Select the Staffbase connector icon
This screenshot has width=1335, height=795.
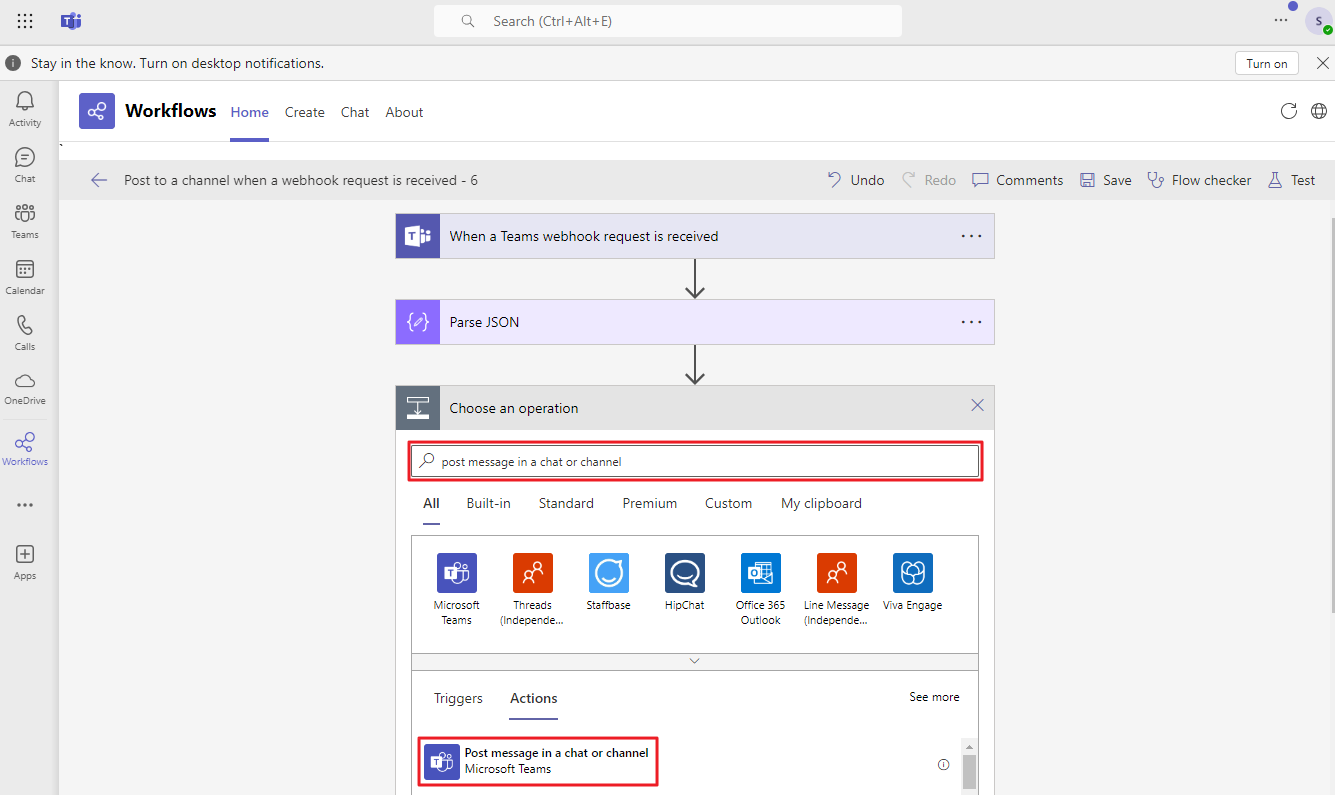click(x=608, y=573)
